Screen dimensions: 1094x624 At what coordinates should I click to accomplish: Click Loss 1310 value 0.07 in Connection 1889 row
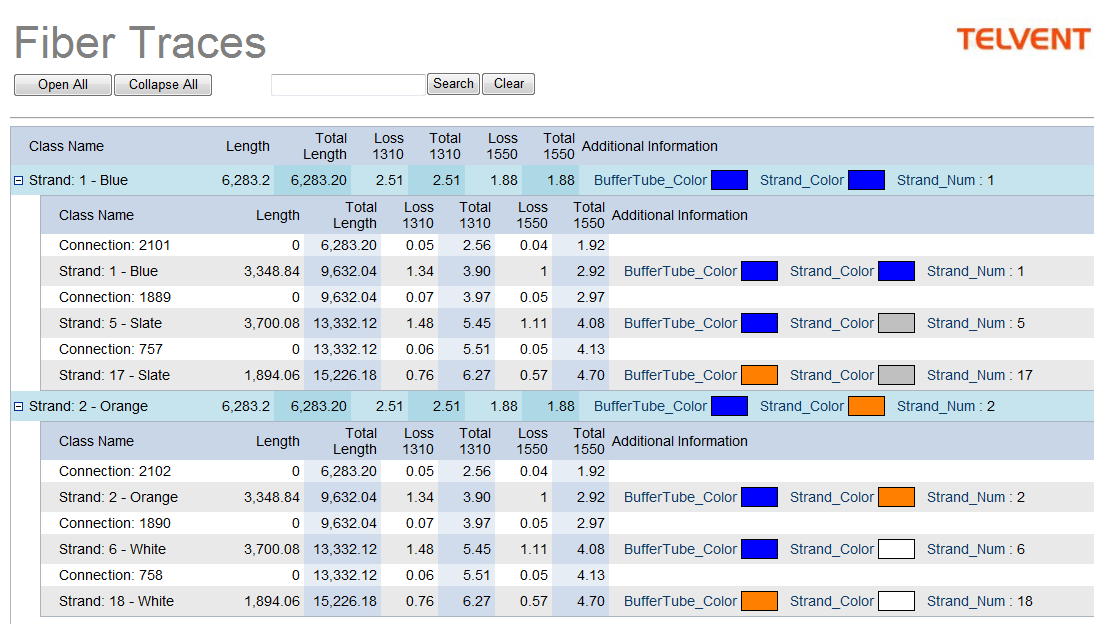point(419,297)
